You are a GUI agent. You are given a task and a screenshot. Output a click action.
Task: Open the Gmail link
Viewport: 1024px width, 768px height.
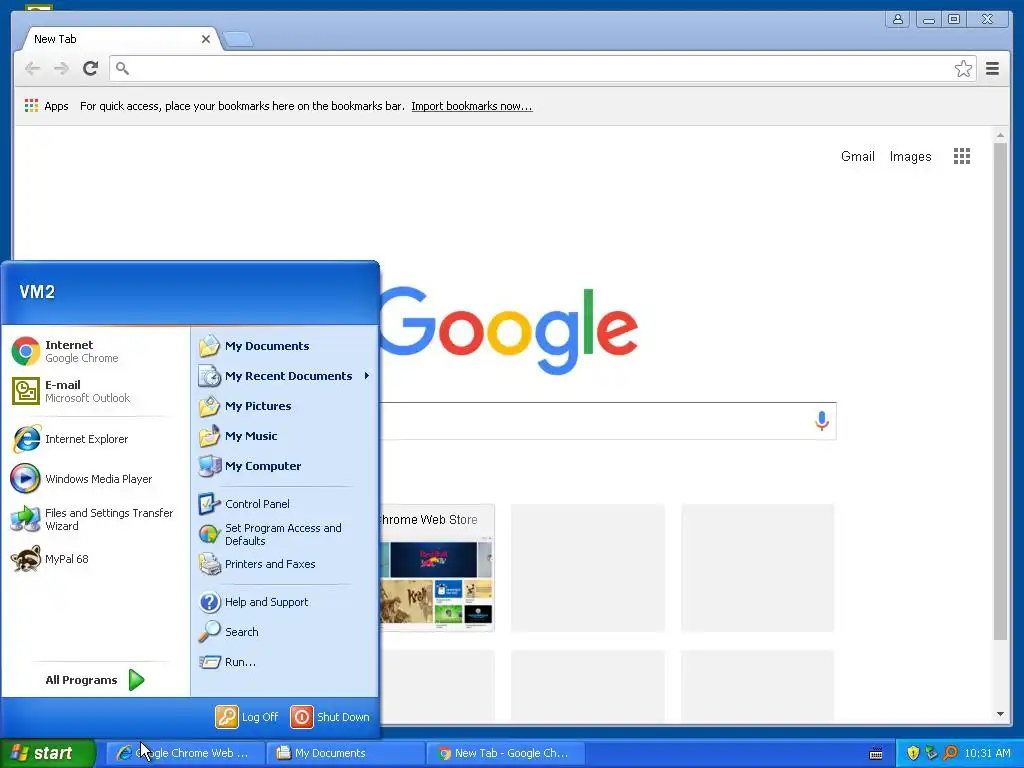point(857,156)
